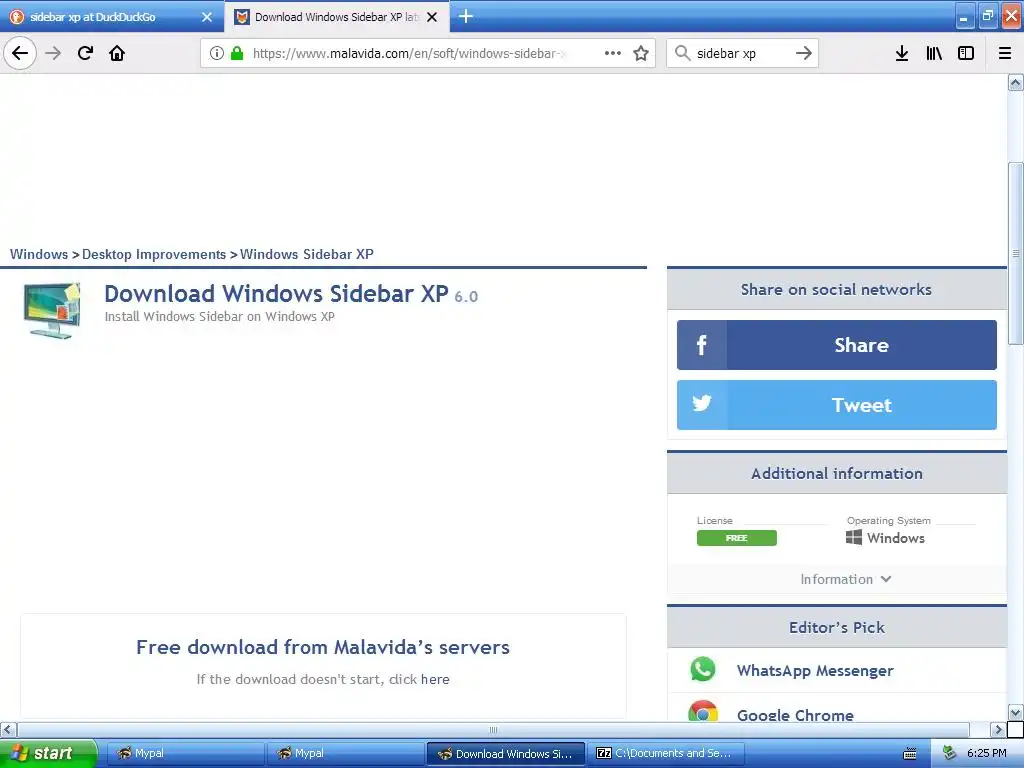1024x768 pixels.
Task: Click the Windows operating system logo
Action: click(854, 537)
